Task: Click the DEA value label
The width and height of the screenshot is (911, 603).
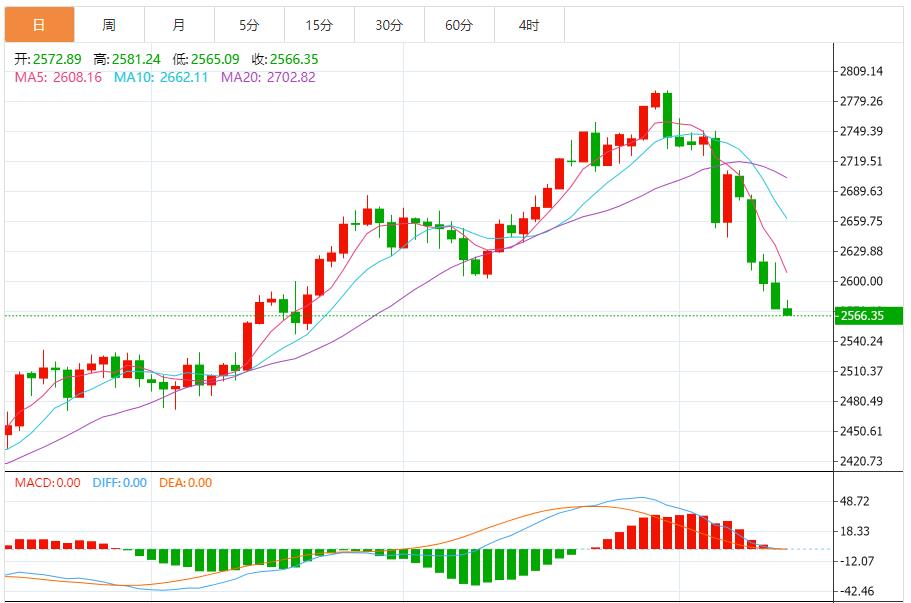Action: click(x=185, y=483)
